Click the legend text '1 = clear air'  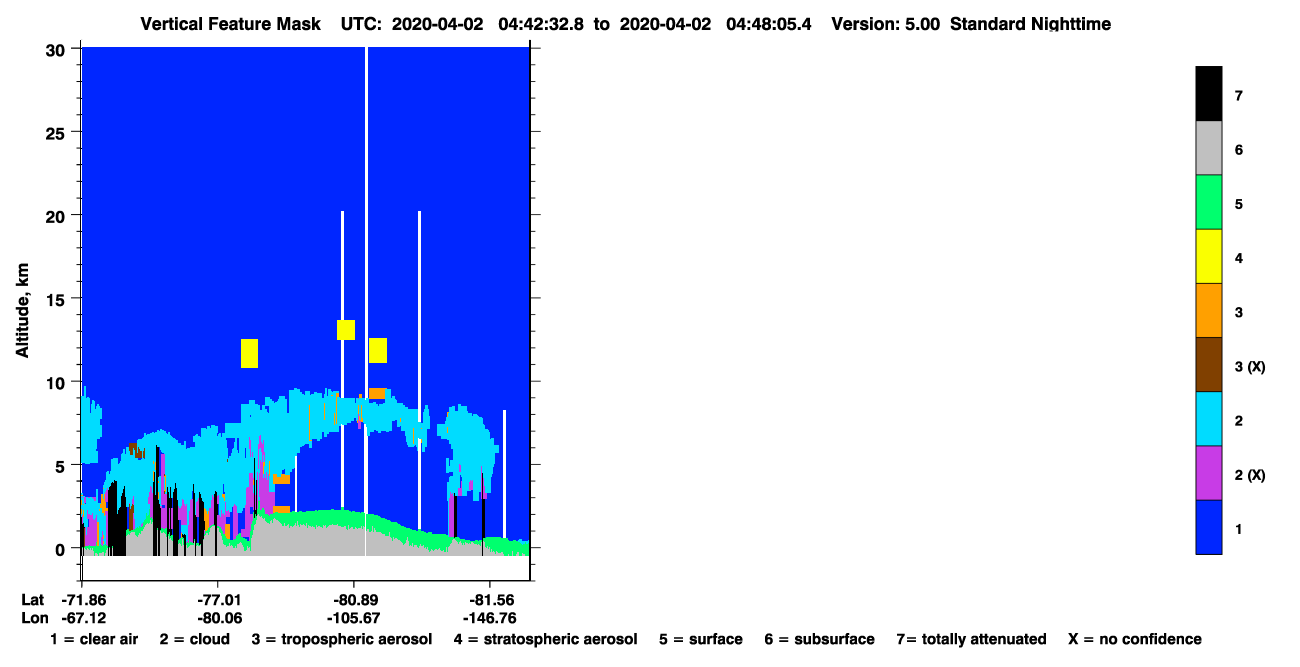coord(94,639)
